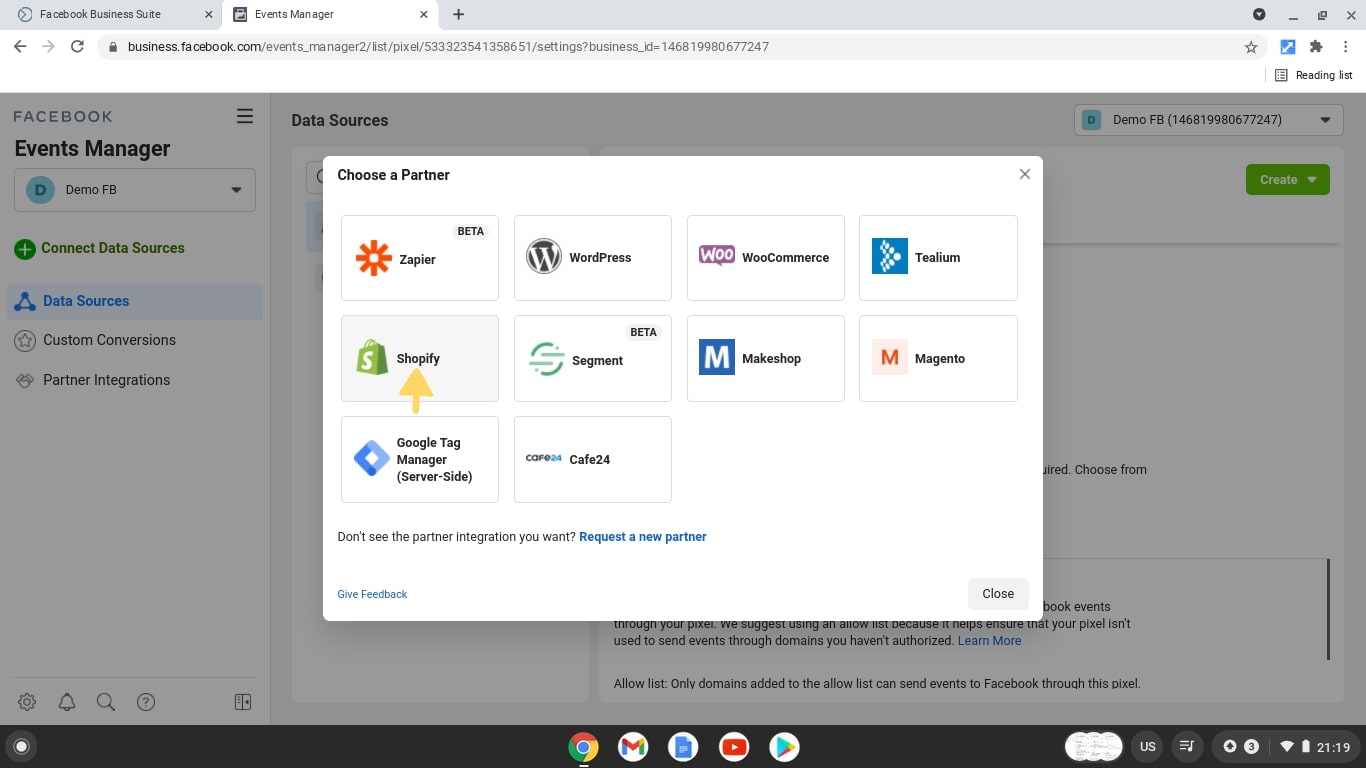
Task: Toggle the sidebar collapse panel icon
Action: click(243, 702)
